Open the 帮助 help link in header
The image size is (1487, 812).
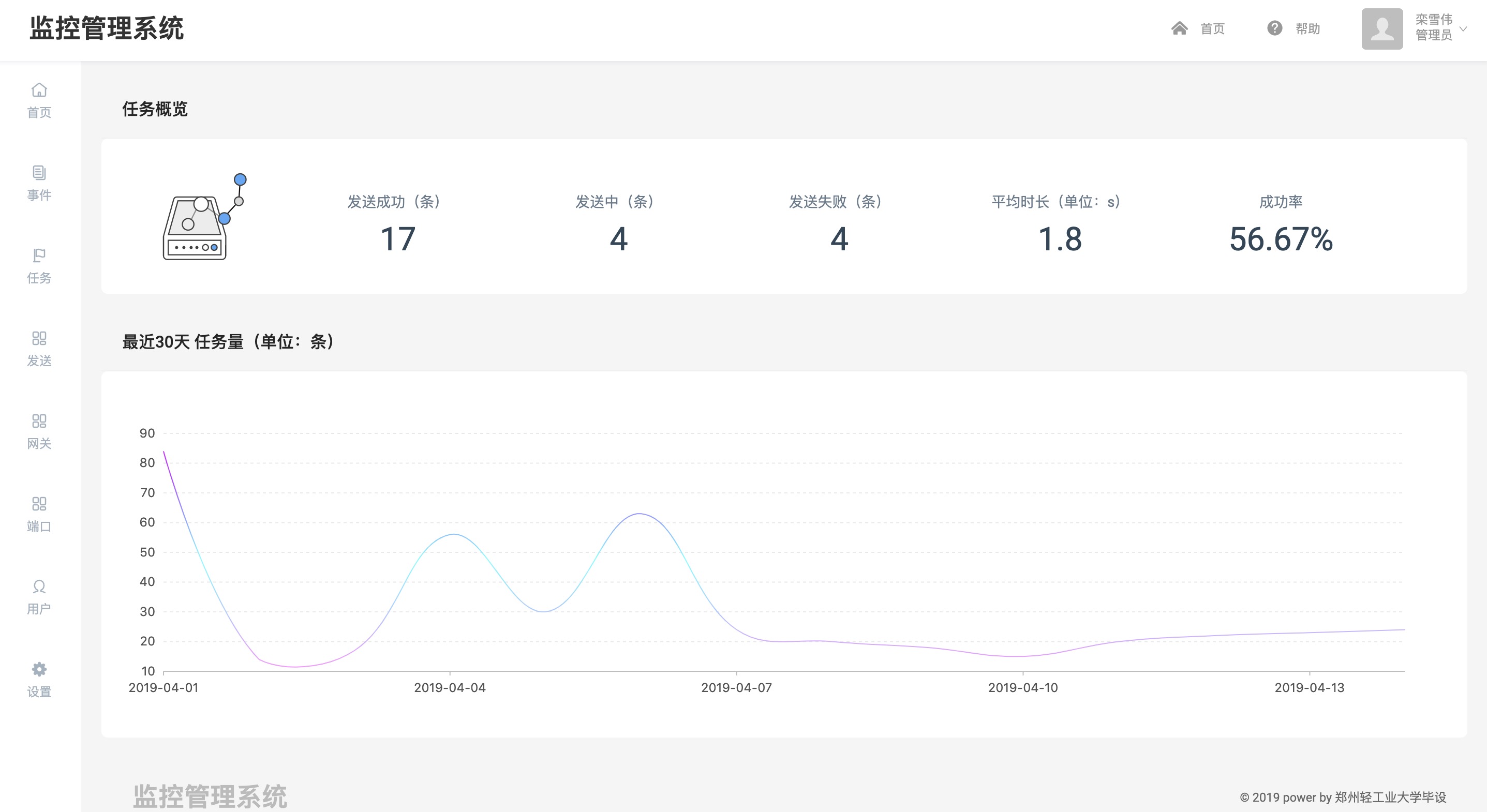click(x=1307, y=29)
